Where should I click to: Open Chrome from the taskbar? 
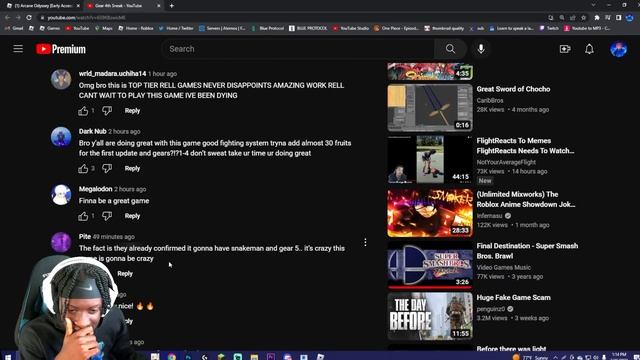pos(172,356)
